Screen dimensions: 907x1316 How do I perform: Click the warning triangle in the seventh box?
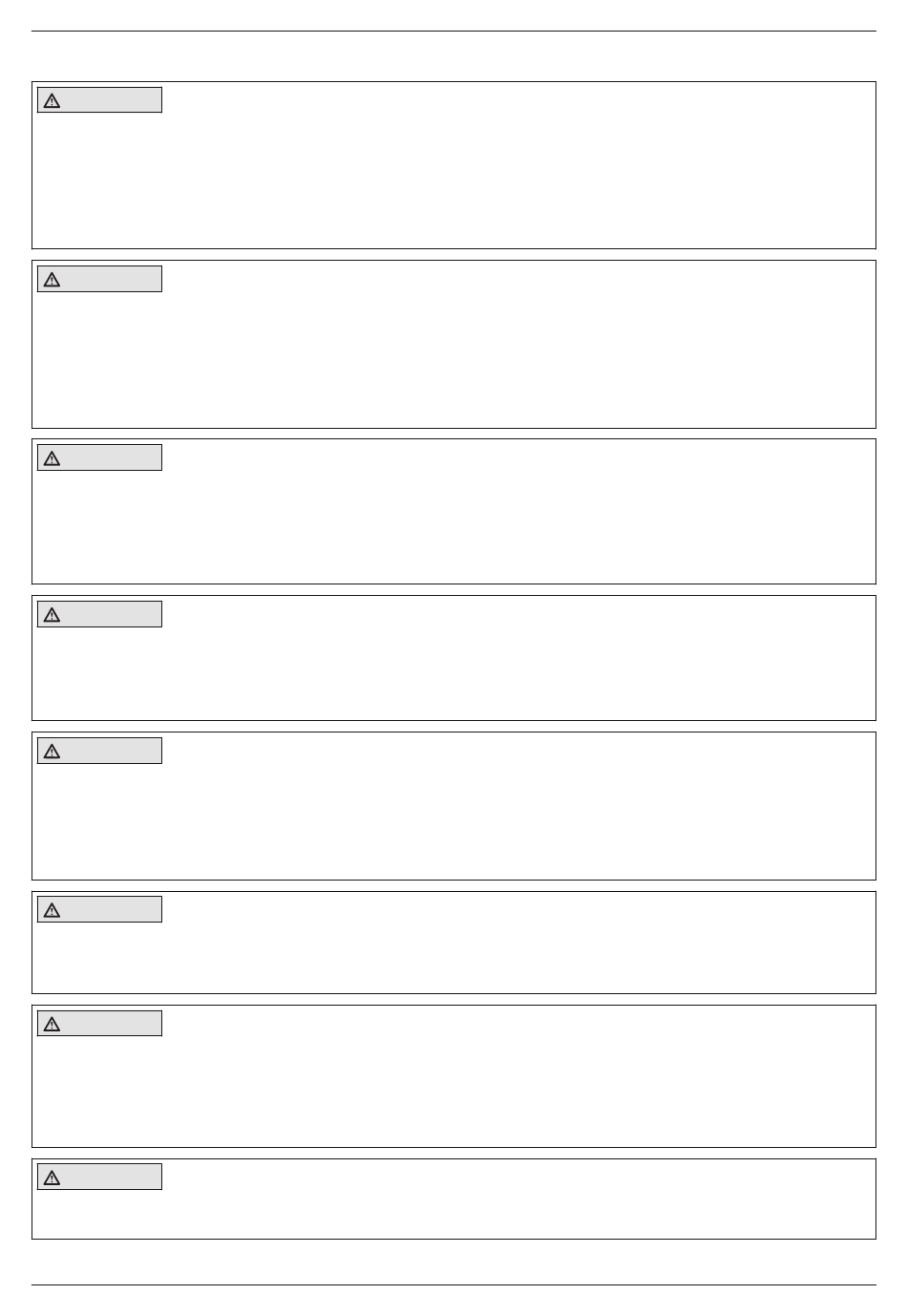(x=52, y=1024)
